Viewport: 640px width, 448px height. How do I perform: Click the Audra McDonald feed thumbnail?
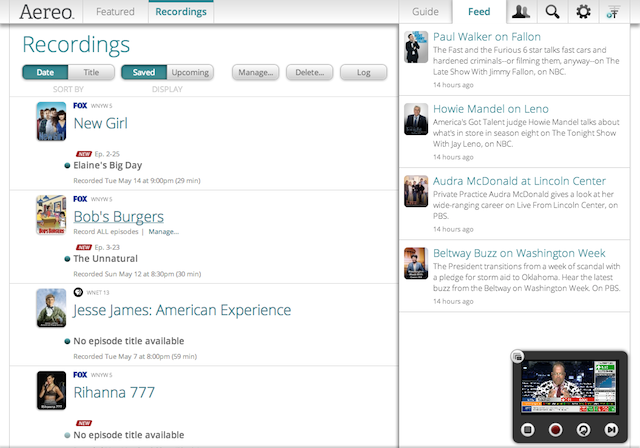click(x=416, y=191)
